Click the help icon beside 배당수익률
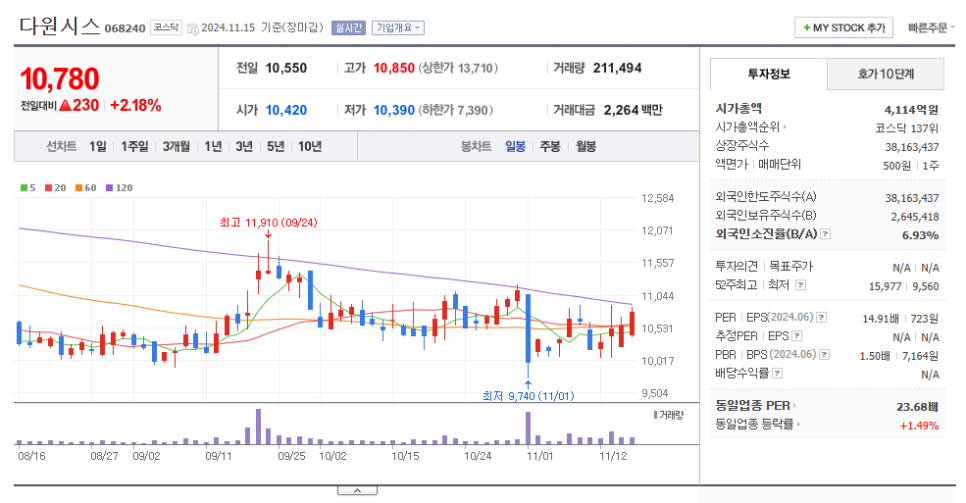This screenshot has width=966, height=503. [x=777, y=373]
